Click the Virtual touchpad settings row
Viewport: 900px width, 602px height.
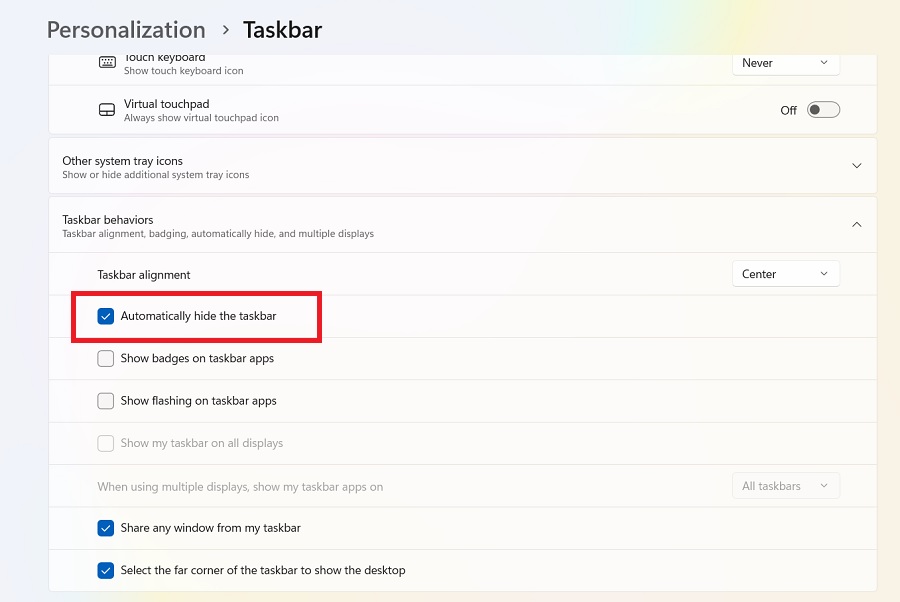(400, 109)
